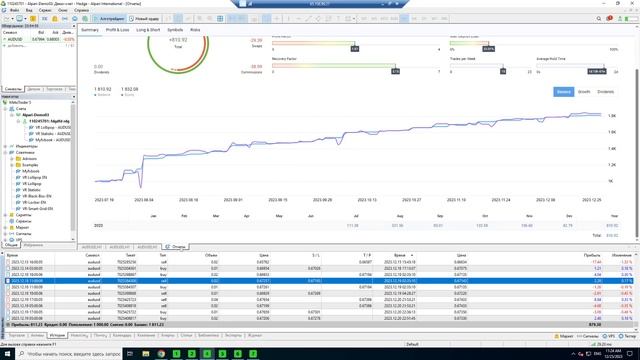Click the account person icon in toolbar
The image size is (640, 360).
pos(620,19)
